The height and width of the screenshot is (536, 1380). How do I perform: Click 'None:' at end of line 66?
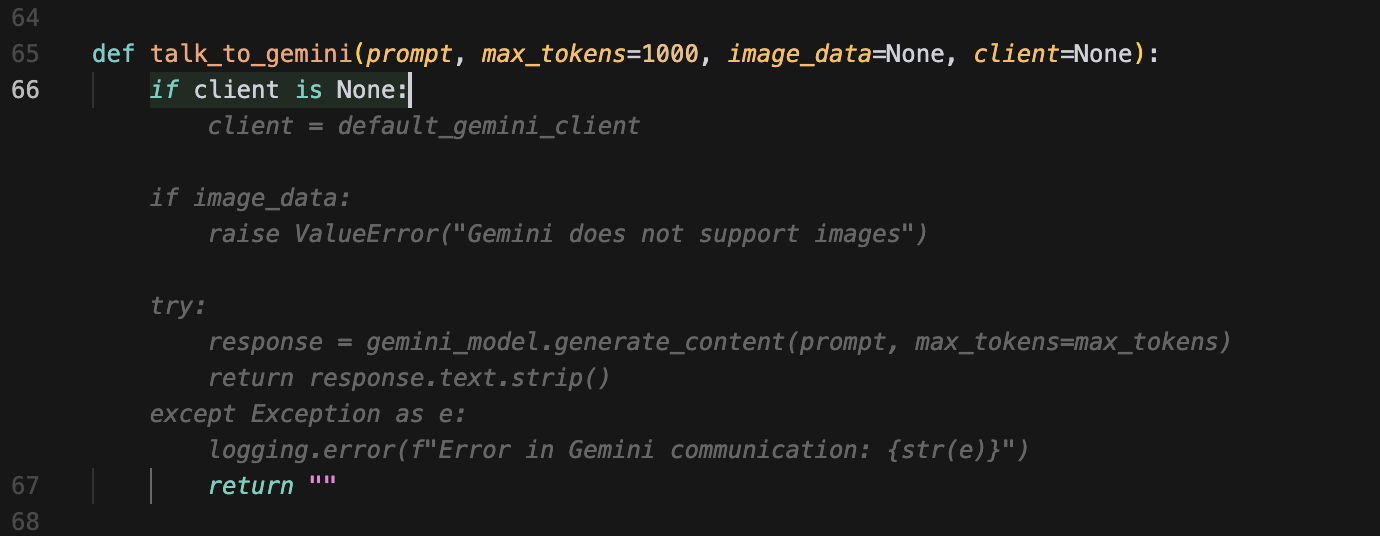coord(373,90)
